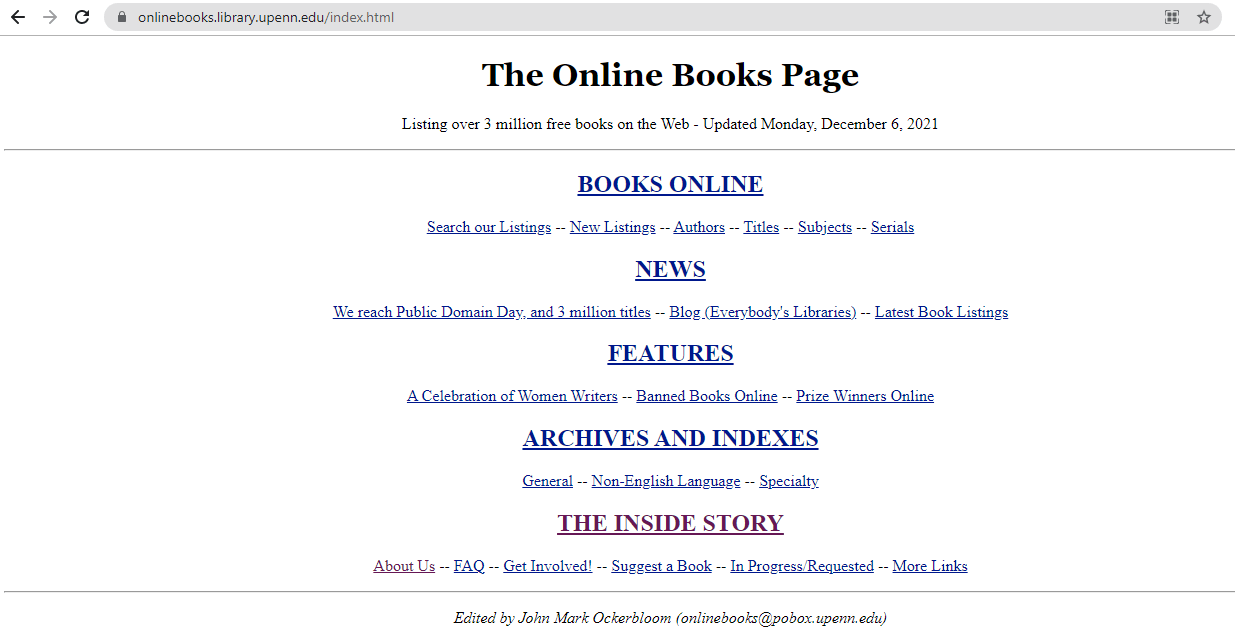This screenshot has height=628, width=1235.
Task: Open the Serials link
Action: point(892,227)
